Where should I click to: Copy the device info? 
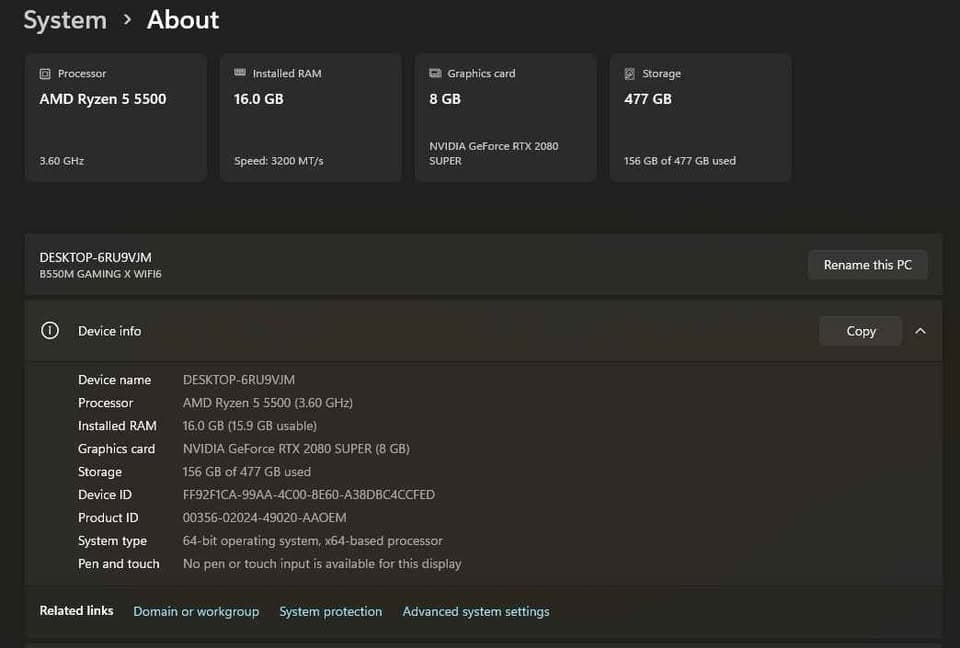pyautogui.click(x=860, y=331)
